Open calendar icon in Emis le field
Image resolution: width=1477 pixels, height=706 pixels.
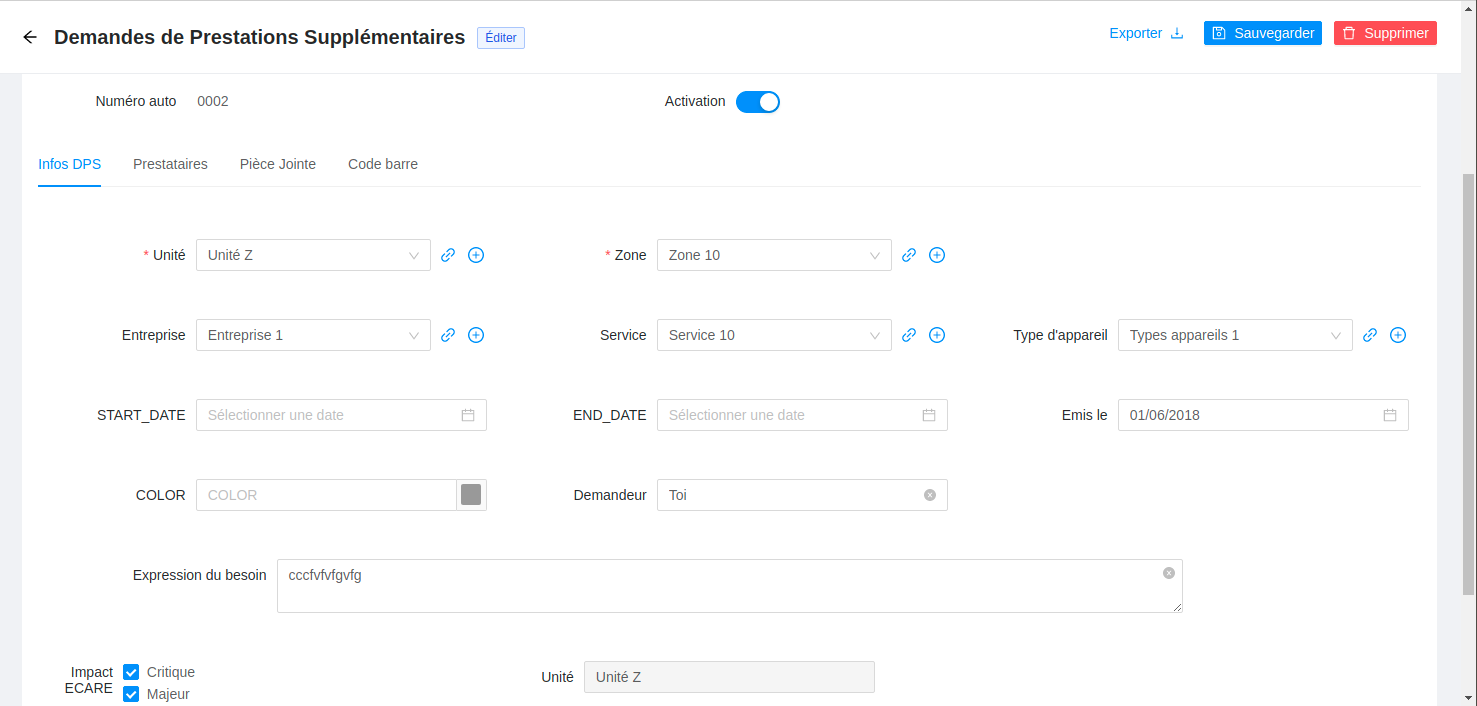[x=1390, y=415]
